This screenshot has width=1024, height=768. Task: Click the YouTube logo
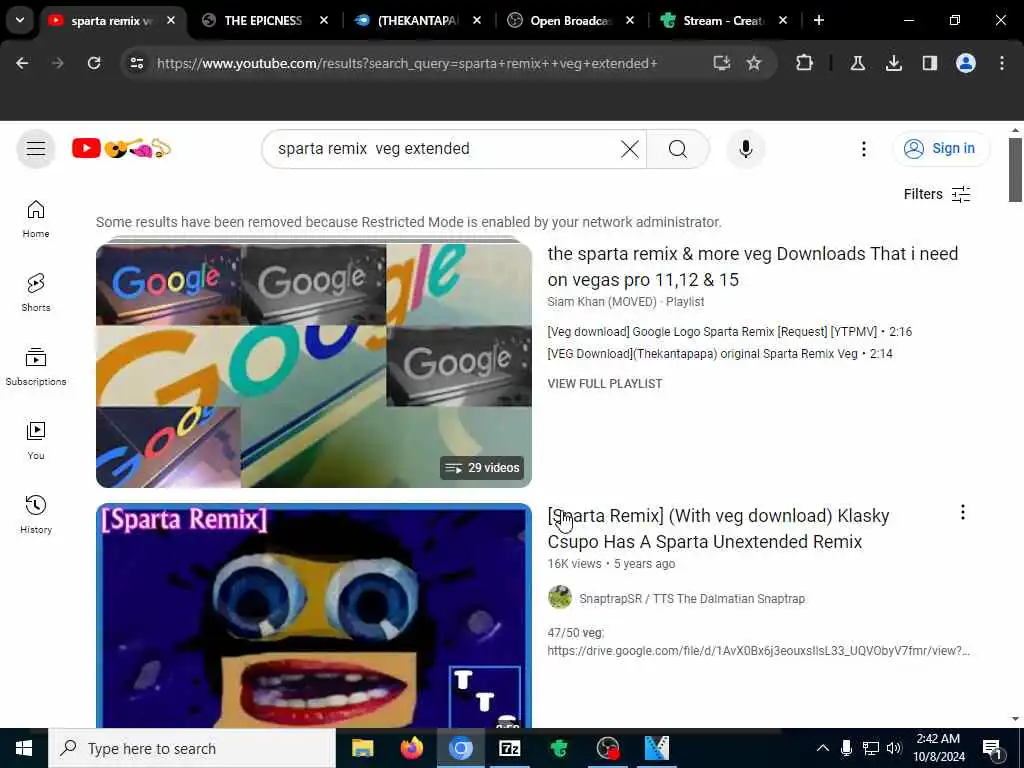121,149
